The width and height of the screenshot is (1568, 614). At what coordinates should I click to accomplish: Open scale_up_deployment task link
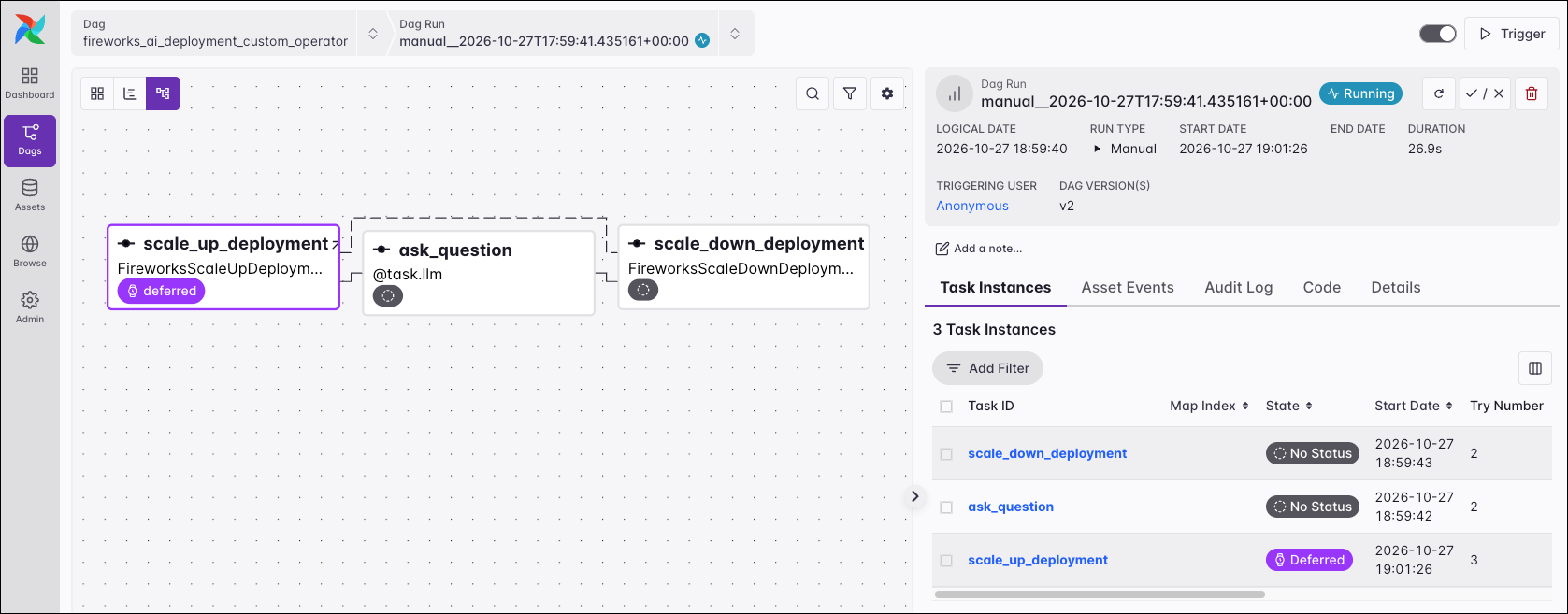coord(1038,560)
